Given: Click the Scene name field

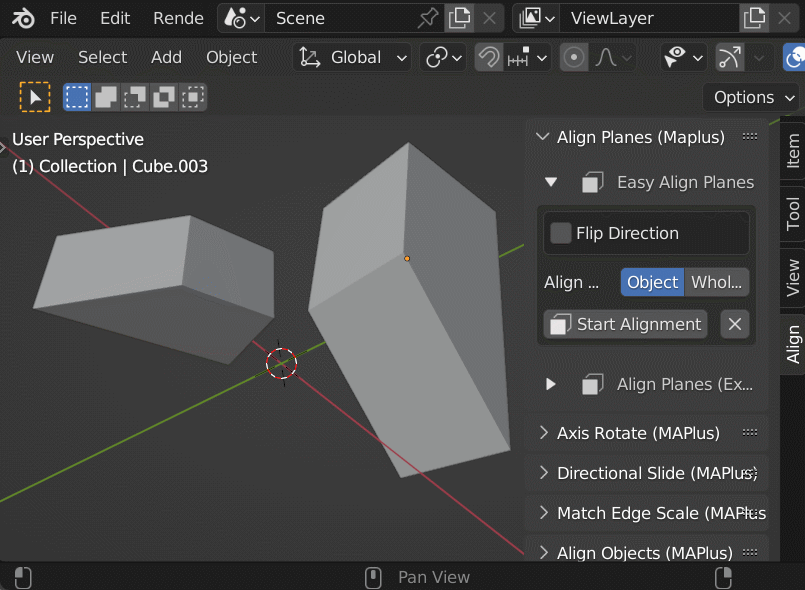Looking at the screenshot, I should (341, 18).
